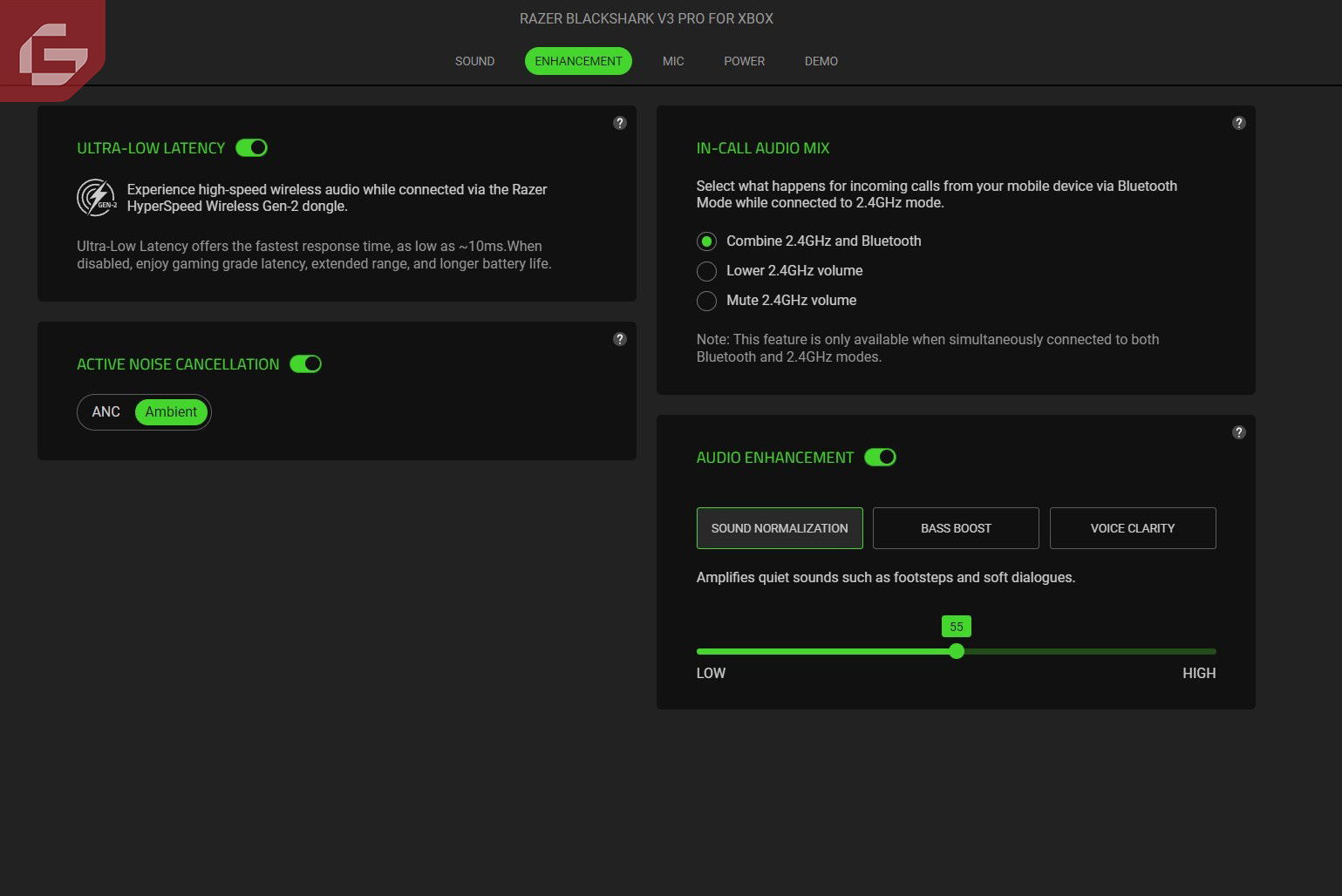Switch to the Demo tab
Viewport: 1342px width, 896px height.
[x=821, y=61]
